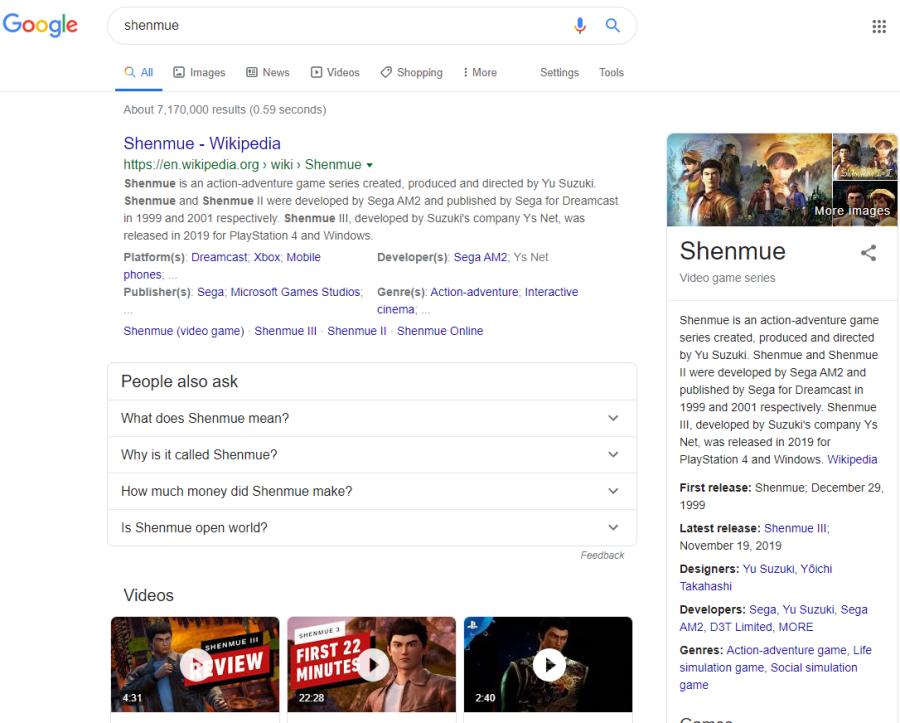Switch to the Images tab
Image resolution: width=900 pixels, height=723 pixels.
pos(199,73)
